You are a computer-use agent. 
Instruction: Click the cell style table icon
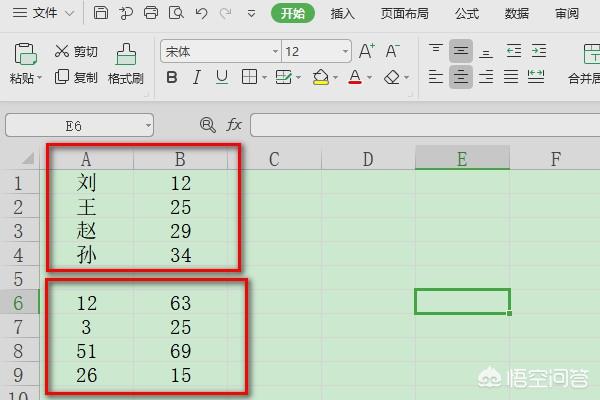click(x=284, y=77)
